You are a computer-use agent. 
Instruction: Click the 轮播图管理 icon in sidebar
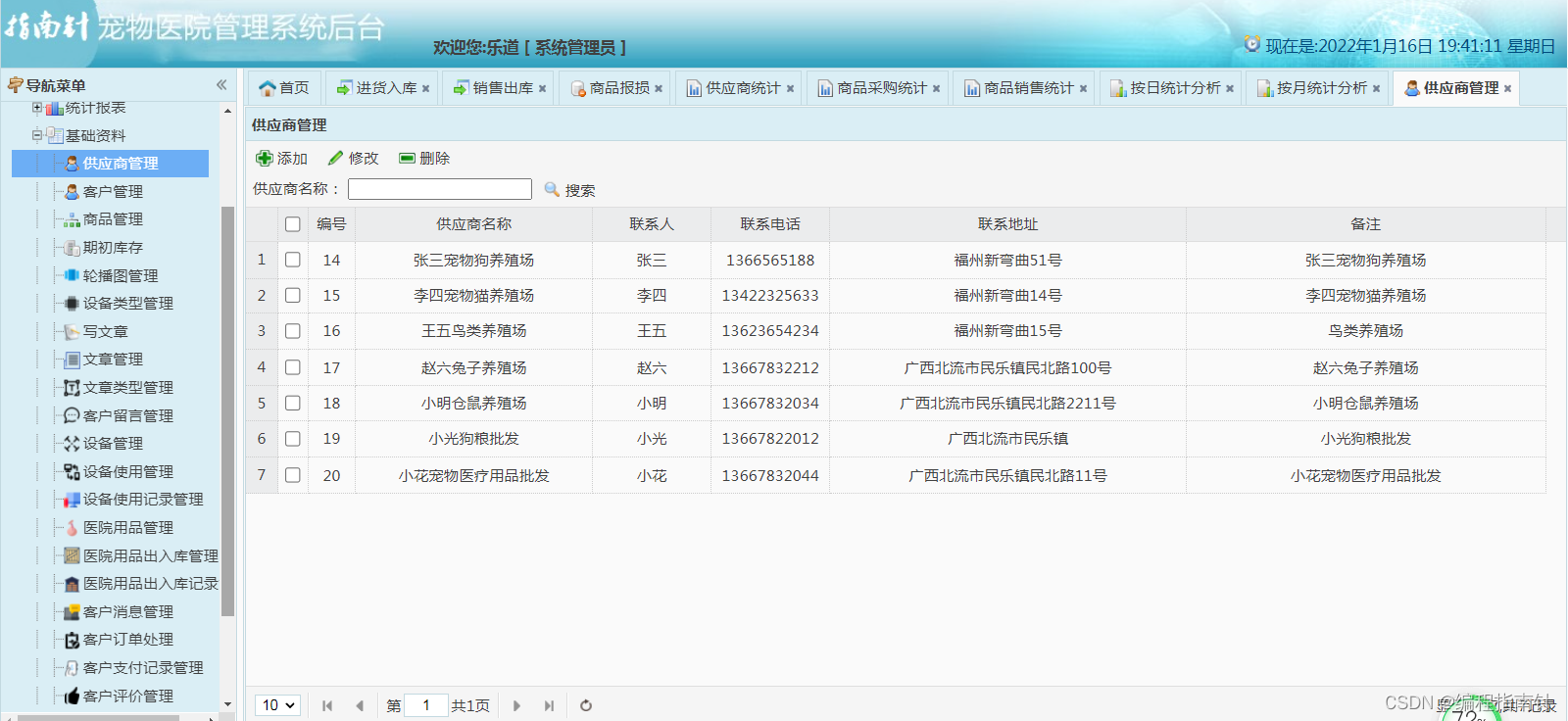pos(72,276)
